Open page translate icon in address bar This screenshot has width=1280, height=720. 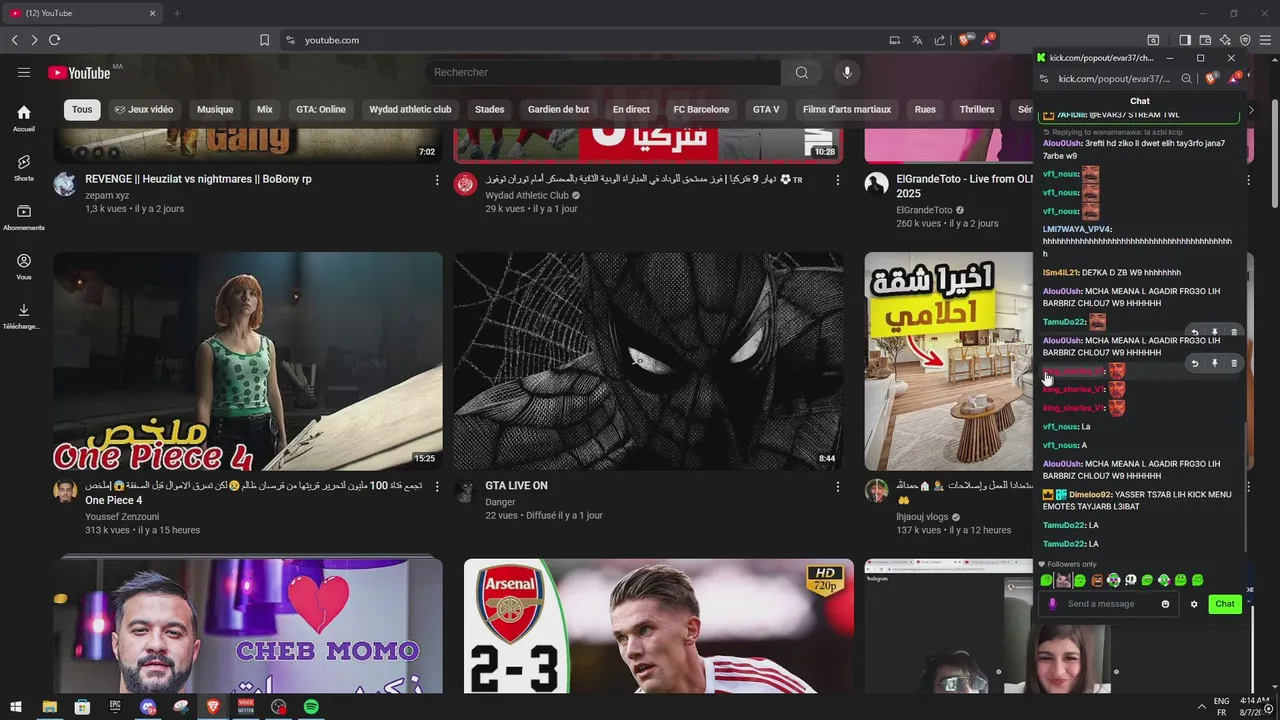917,40
